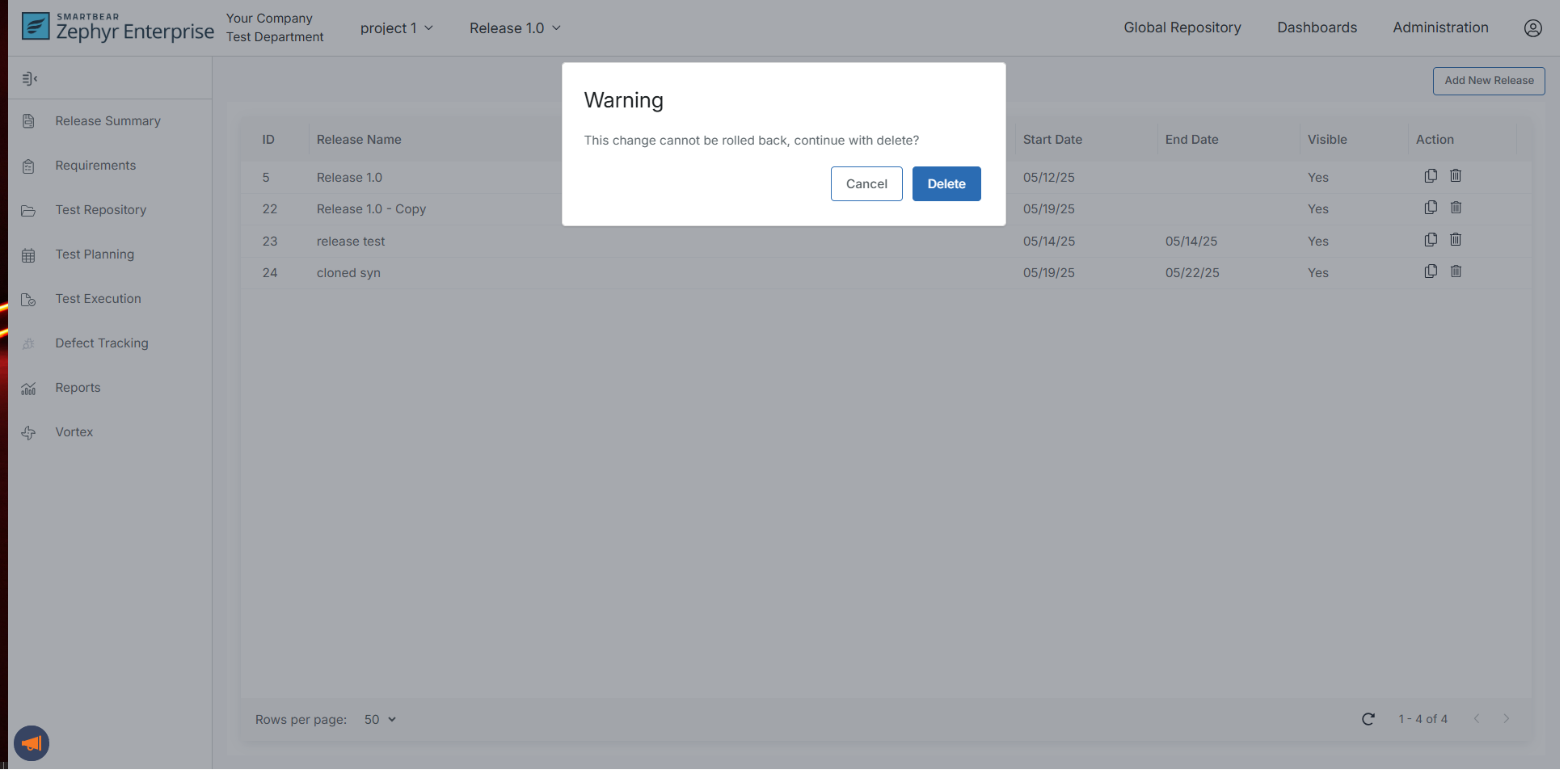Screen dimensions: 1568x774
Task: Cancel the warning dialog
Action: [866, 184]
